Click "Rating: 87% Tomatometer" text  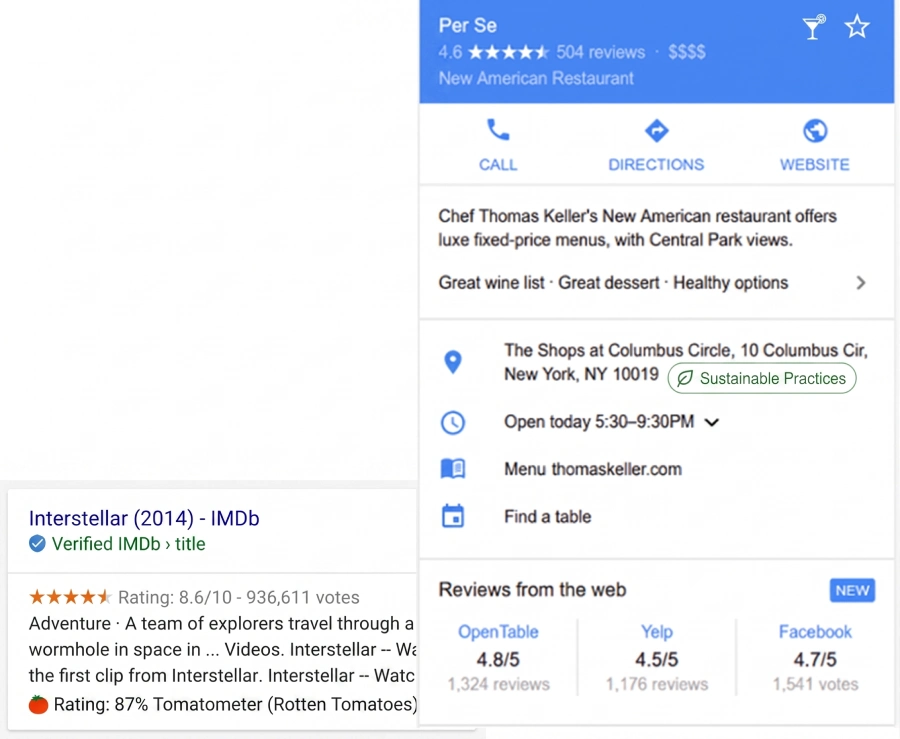pos(235,704)
